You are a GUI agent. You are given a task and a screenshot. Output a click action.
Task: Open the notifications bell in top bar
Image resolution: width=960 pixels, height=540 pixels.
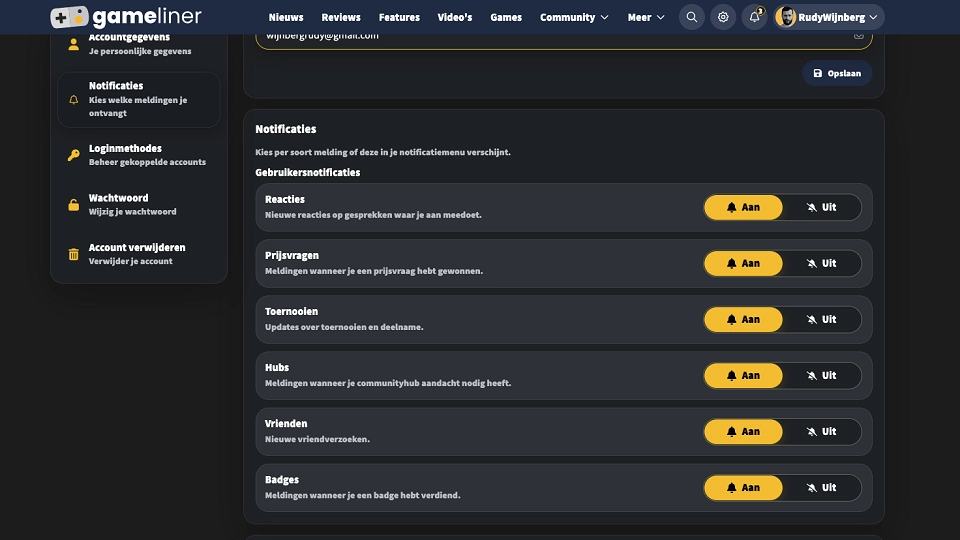(x=754, y=17)
